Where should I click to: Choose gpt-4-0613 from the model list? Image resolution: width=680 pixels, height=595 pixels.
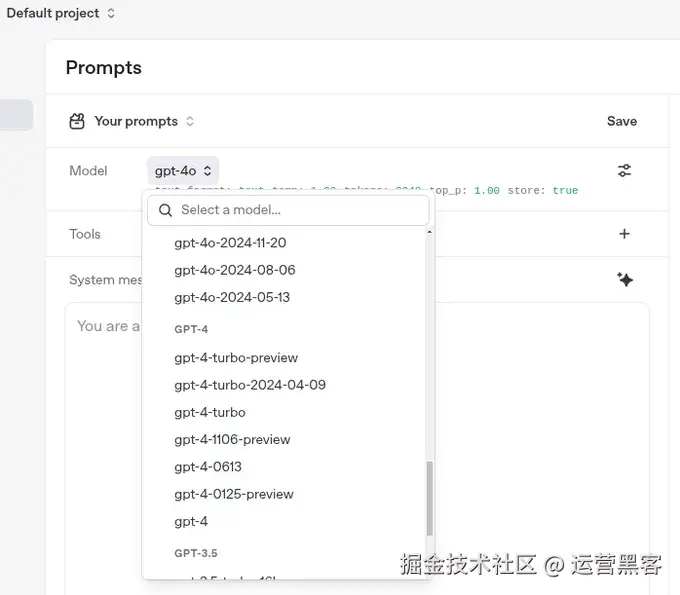coord(208,467)
